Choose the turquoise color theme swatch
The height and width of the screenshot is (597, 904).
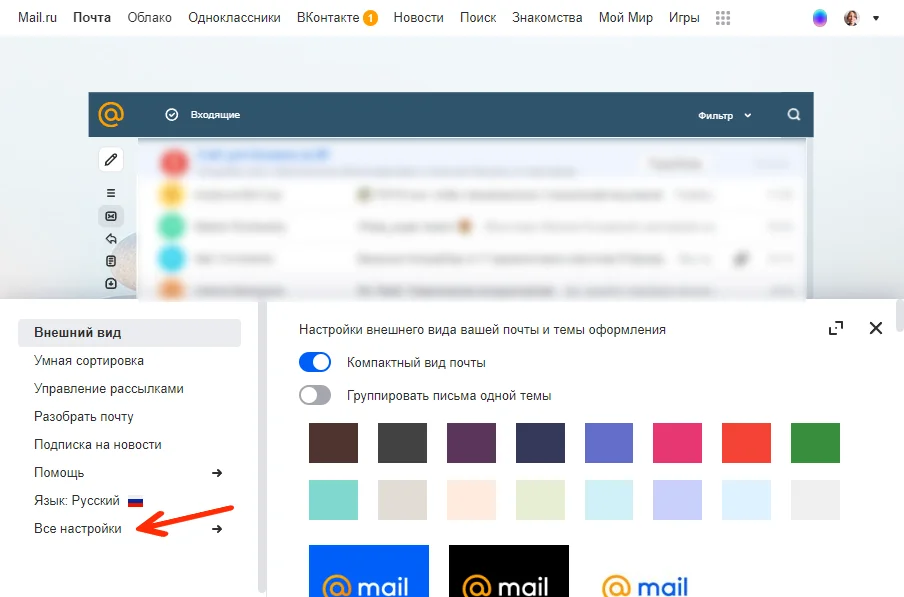333,500
